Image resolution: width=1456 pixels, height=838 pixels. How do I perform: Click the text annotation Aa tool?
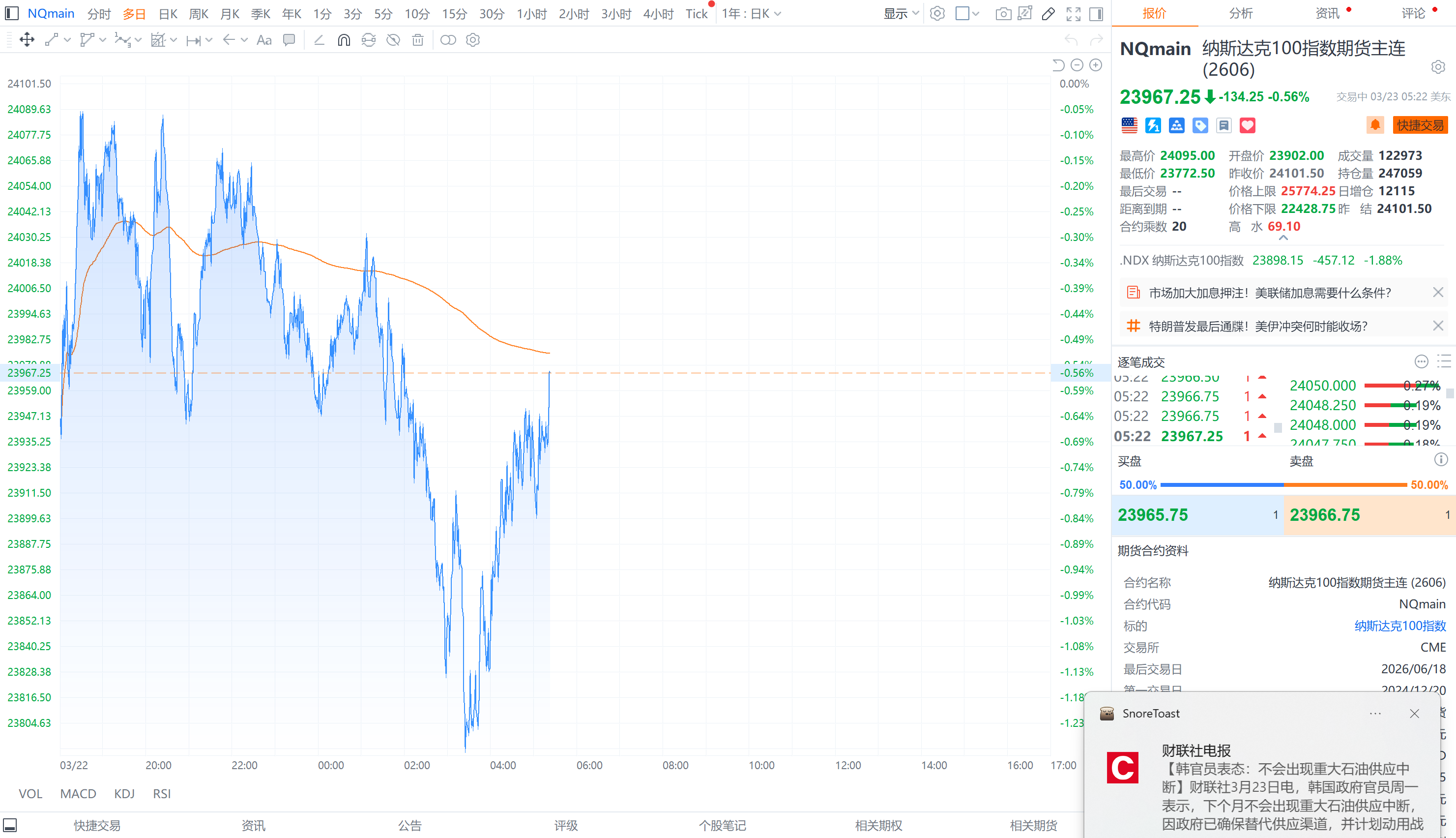pyautogui.click(x=264, y=40)
